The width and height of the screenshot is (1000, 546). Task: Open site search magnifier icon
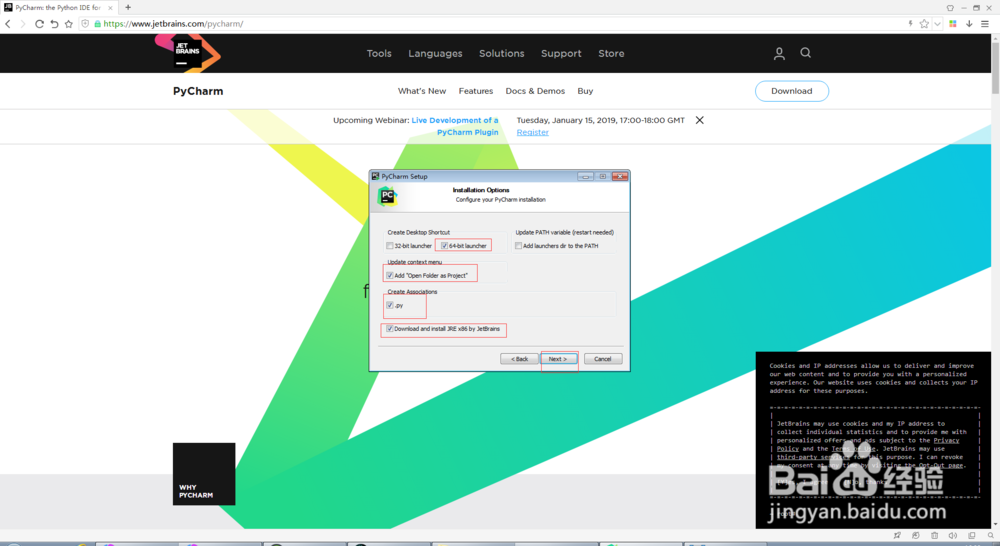805,53
